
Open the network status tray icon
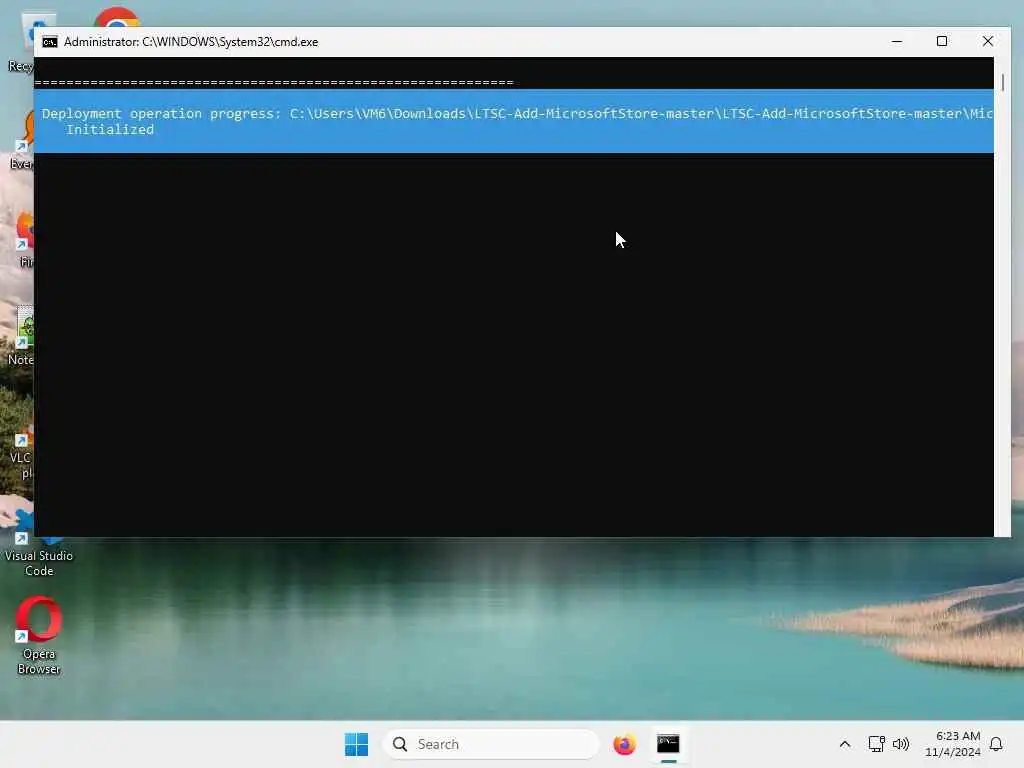point(876,744)
